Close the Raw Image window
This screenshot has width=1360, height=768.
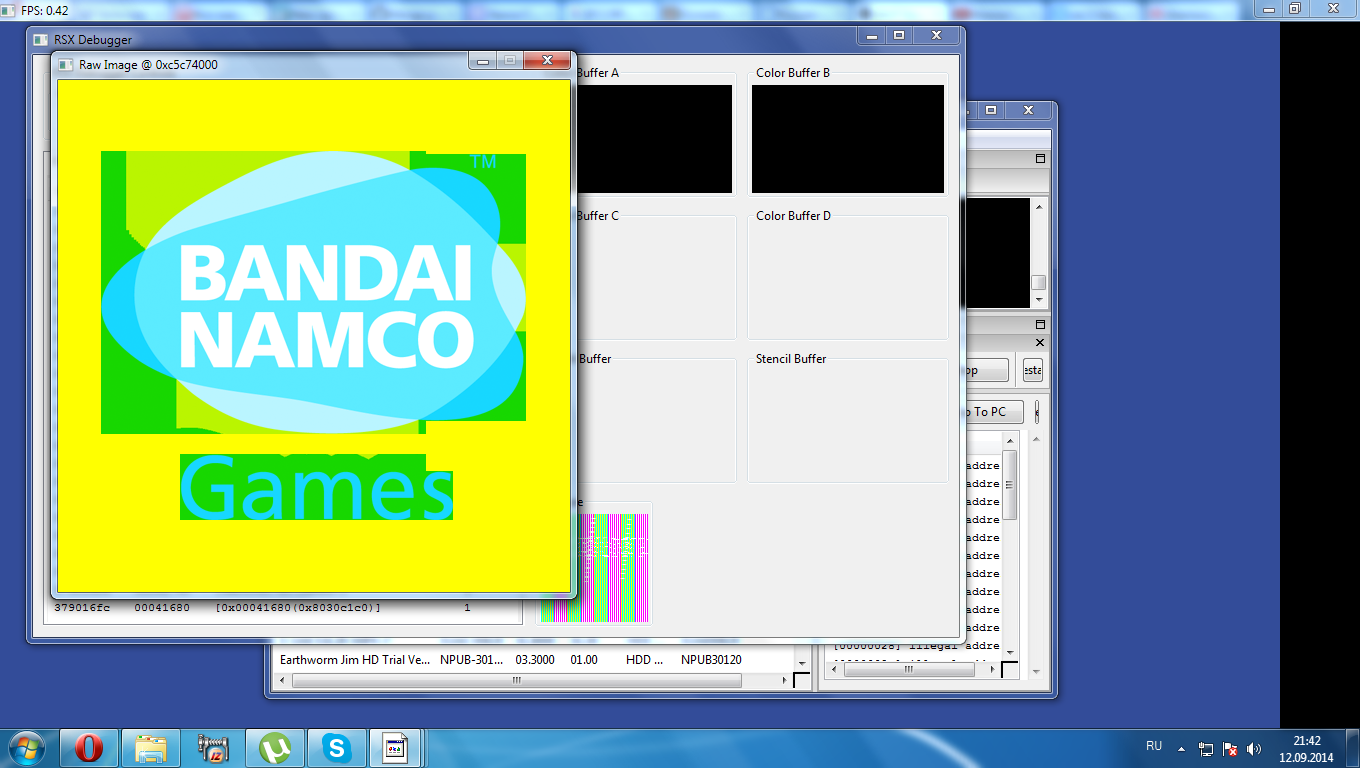[x=548, y=61]
